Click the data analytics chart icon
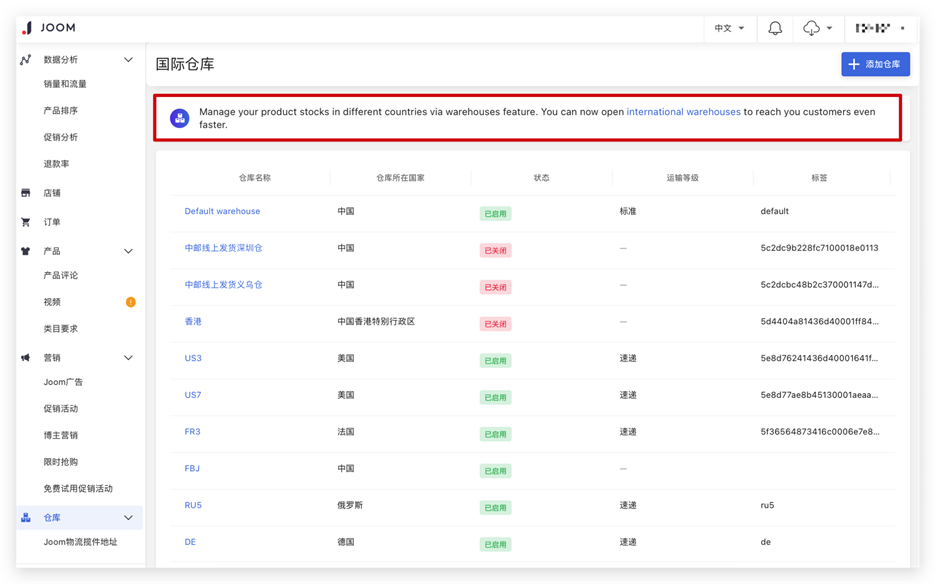The height and width of the screenshot is (584, 936). [26, 60]
